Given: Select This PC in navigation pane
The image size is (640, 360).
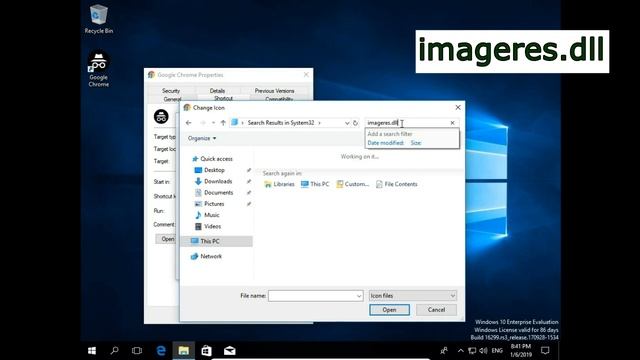Looking at the screenshot, I should (x=216, y=241).
